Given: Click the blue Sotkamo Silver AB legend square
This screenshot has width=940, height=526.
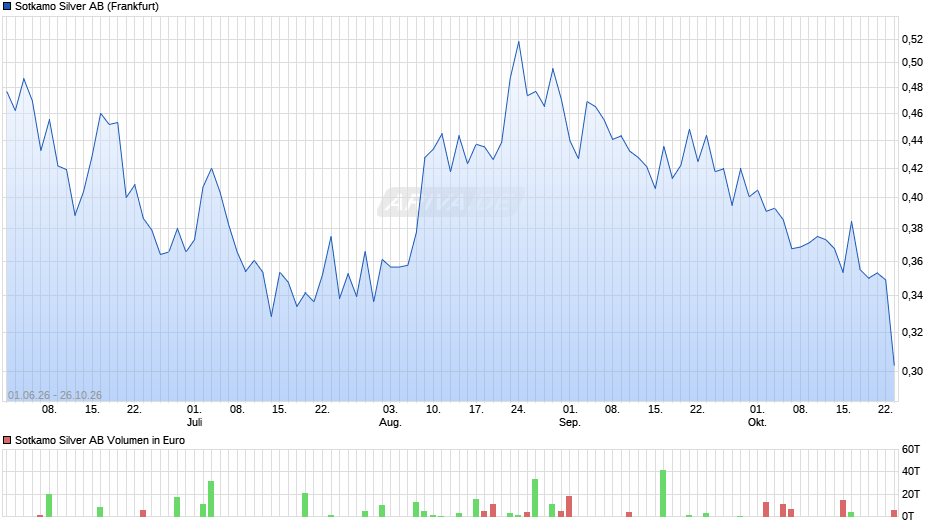Looking at the screenshot, I should (x=7, y=7).
